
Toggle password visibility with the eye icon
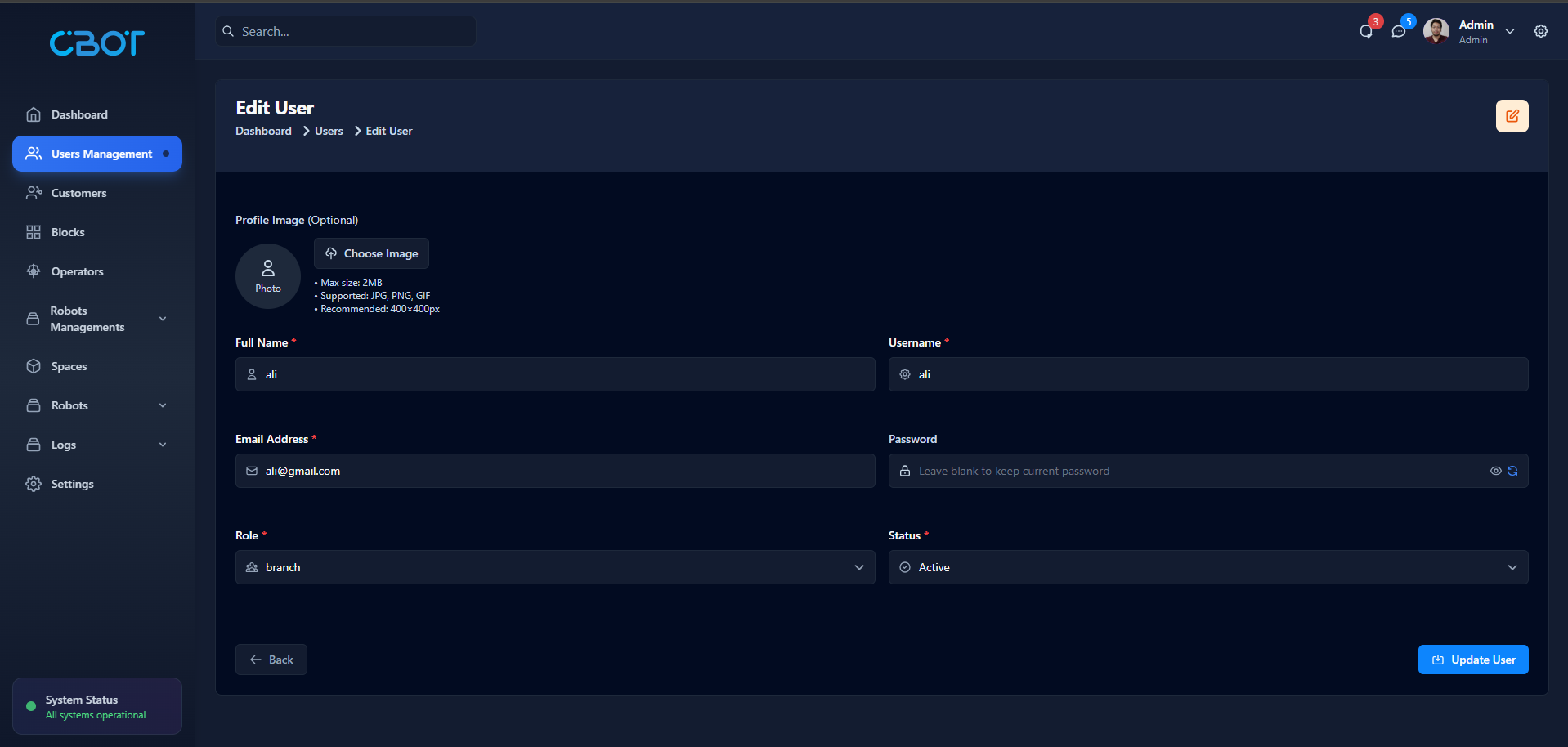coord(1494,471)
